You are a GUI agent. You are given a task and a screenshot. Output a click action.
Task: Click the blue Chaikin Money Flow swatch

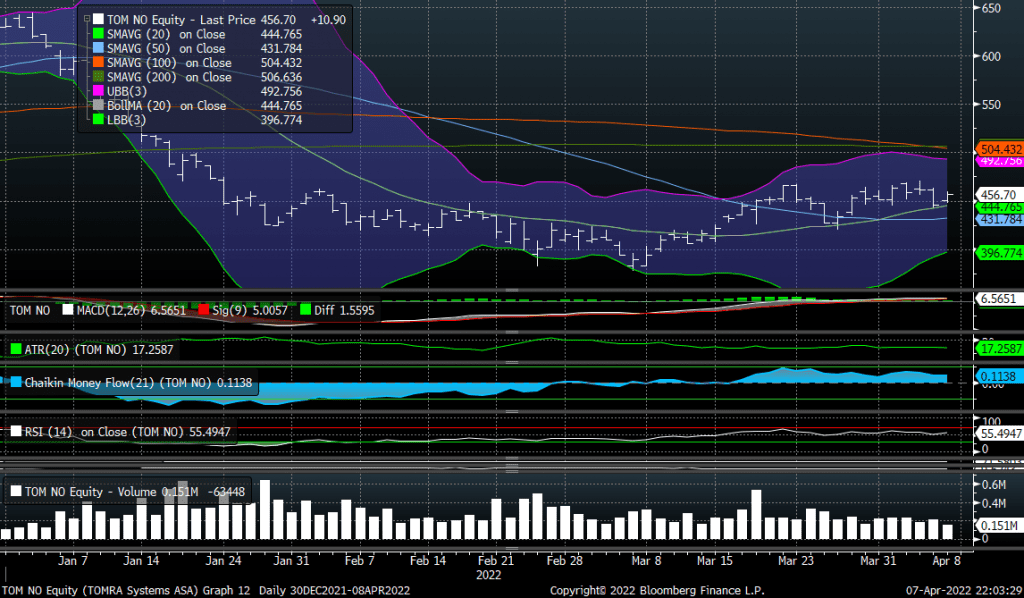pyautogui.click(x=16, y=382)
